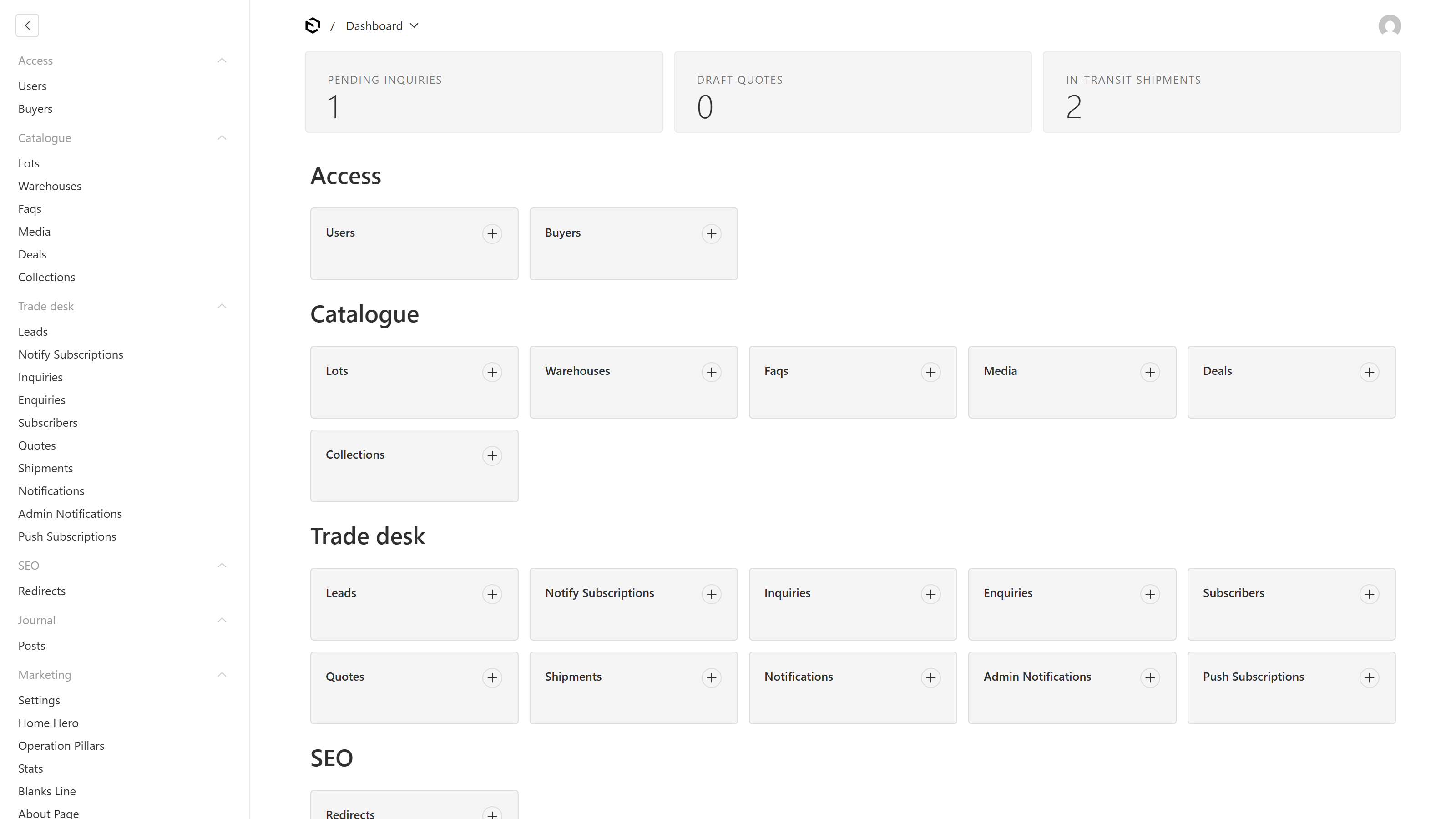
Task: Create new Users entry with plus icon
Action: tap(492, 233)
